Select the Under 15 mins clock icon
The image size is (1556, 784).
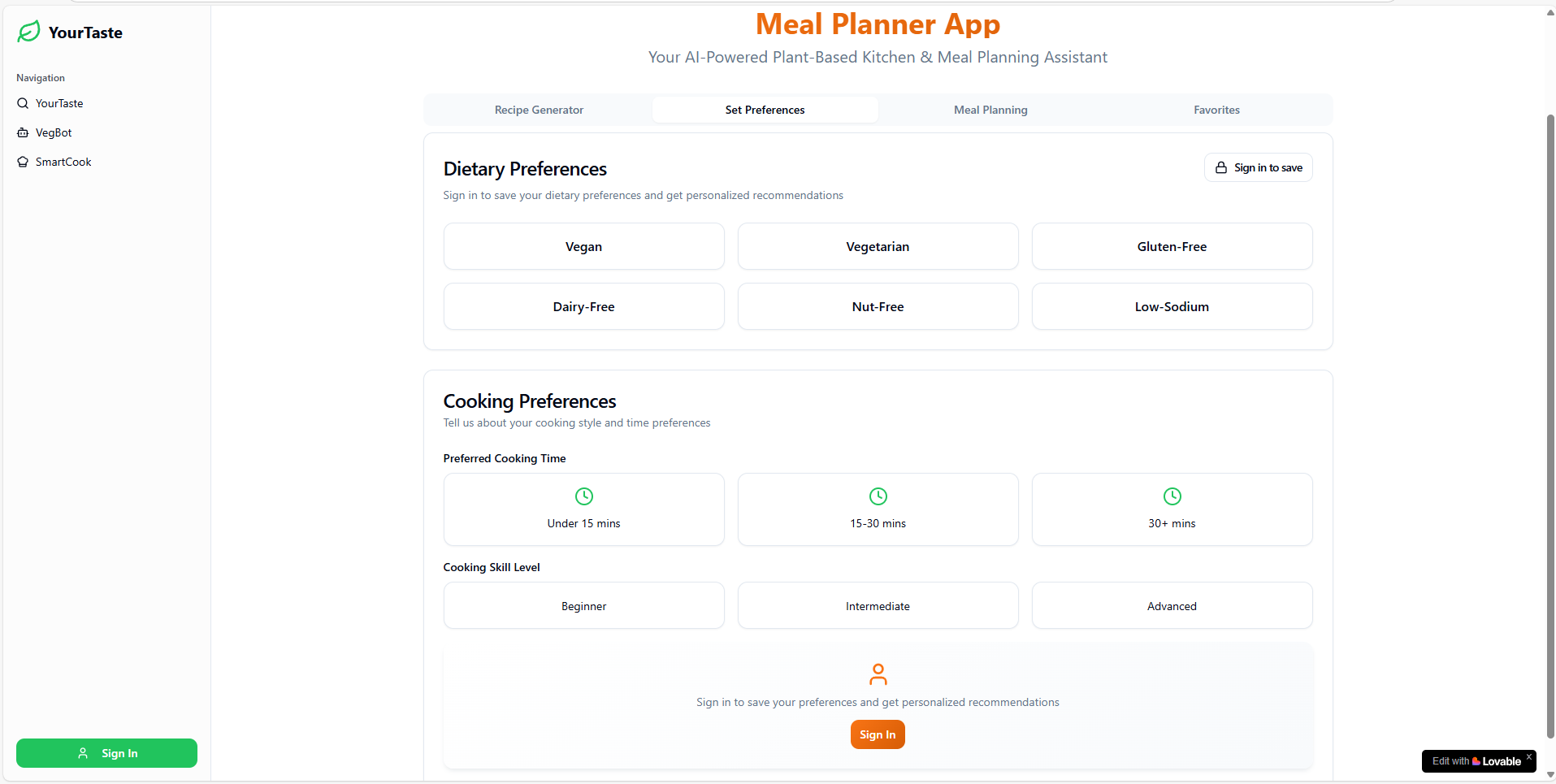[584, 496]
